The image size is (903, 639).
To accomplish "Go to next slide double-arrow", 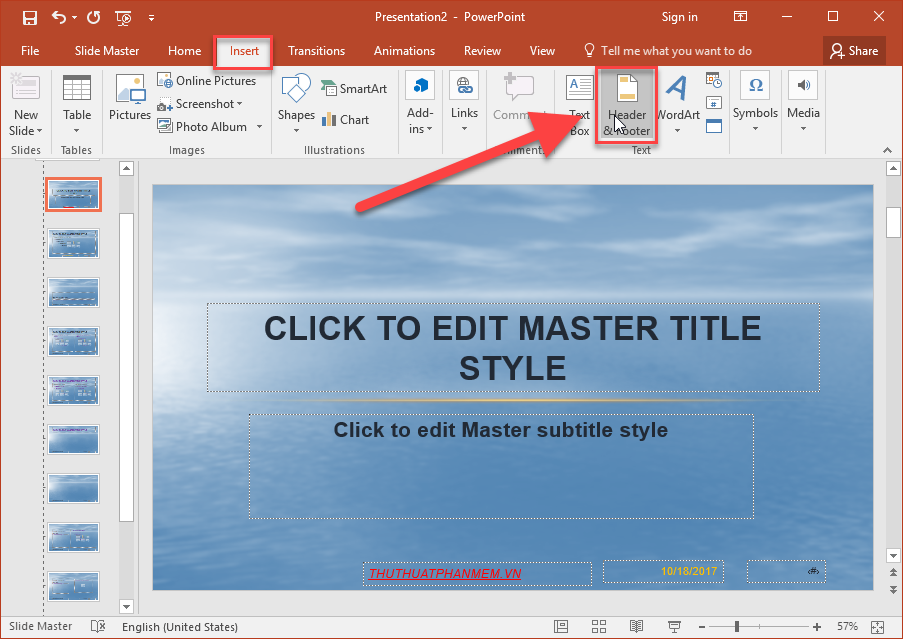I will pos(893,589).
